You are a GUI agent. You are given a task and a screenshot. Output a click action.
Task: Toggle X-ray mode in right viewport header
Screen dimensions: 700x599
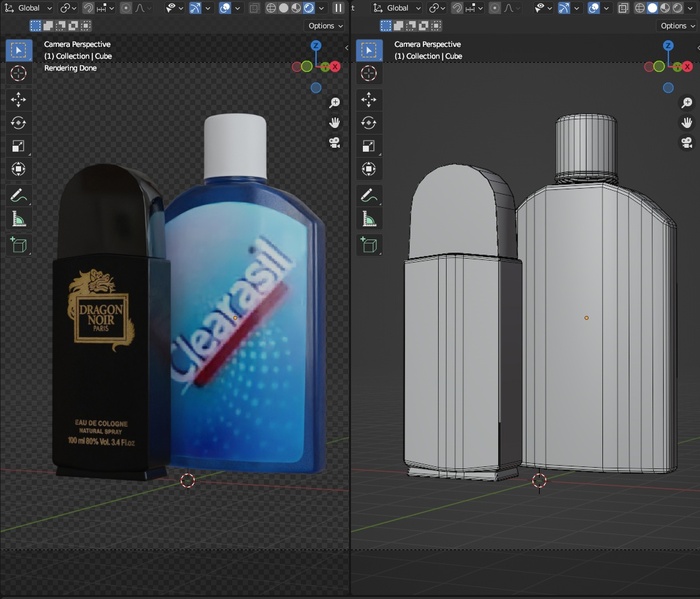[x=623, y=8]
